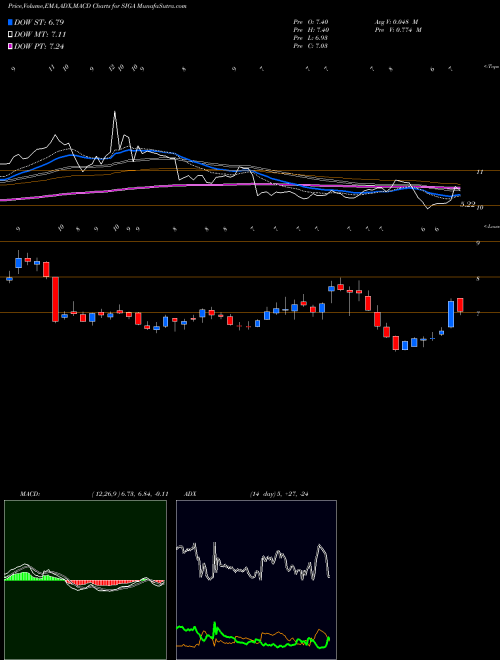
Task: Click the 'Pre C: 7.03' close value
Action: [311, 46]
